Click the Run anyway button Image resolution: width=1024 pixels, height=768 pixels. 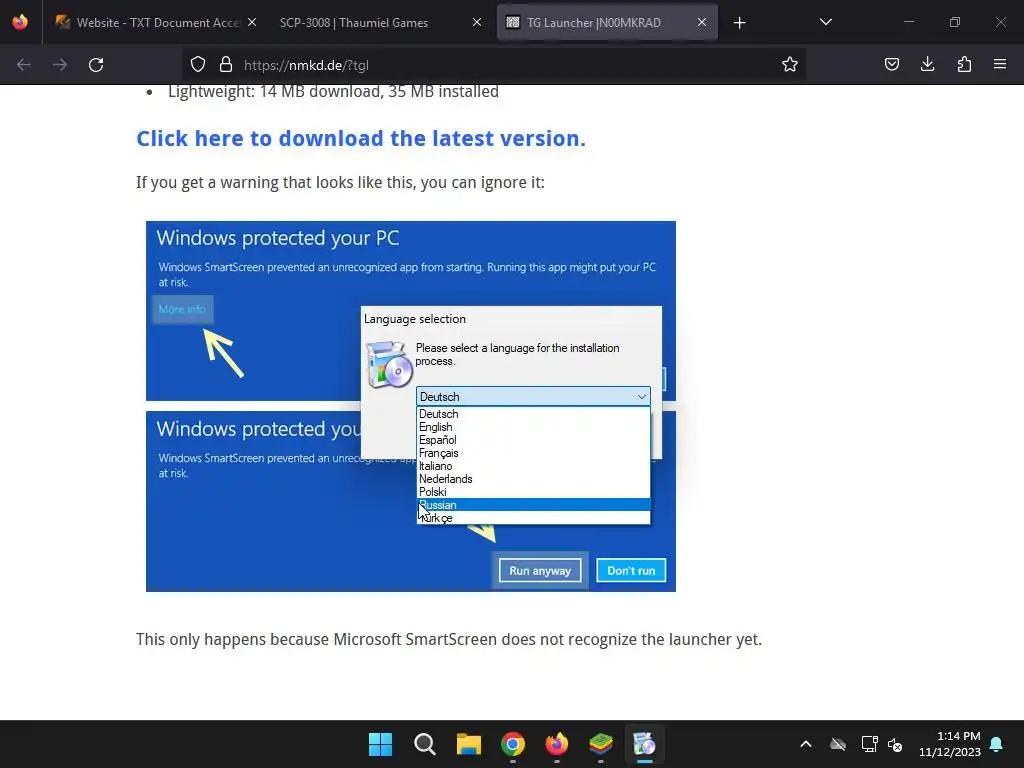pyautogui.click(x=540, y=571)
